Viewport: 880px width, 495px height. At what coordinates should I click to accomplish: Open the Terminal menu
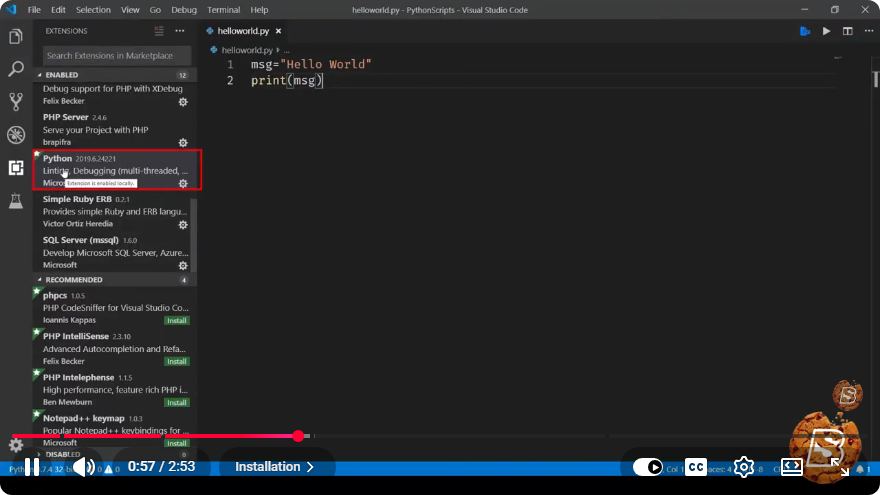(223, 10)
